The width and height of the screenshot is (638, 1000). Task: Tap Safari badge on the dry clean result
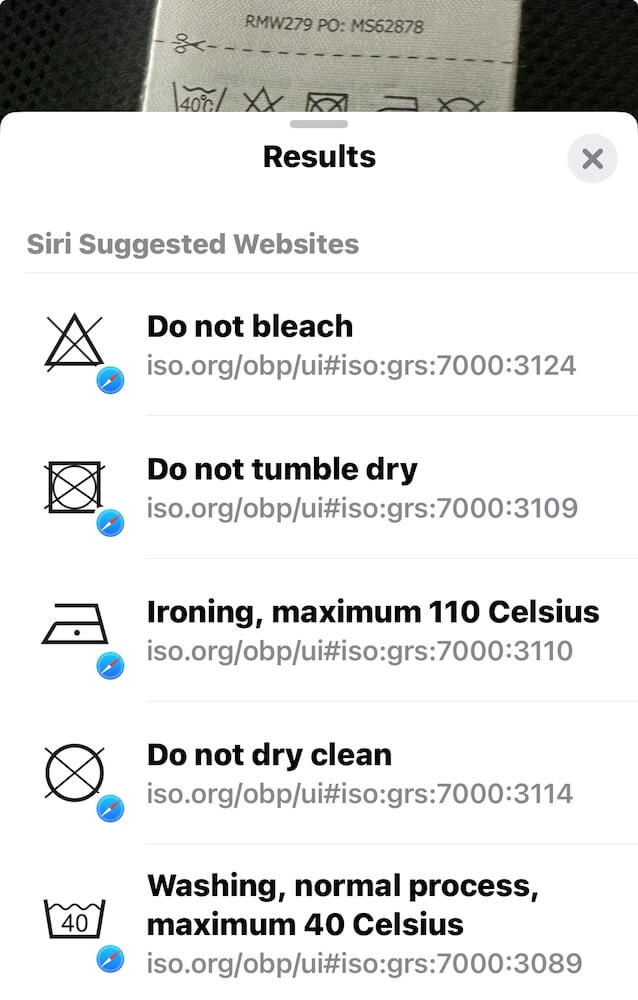click(x=110, y=809)
